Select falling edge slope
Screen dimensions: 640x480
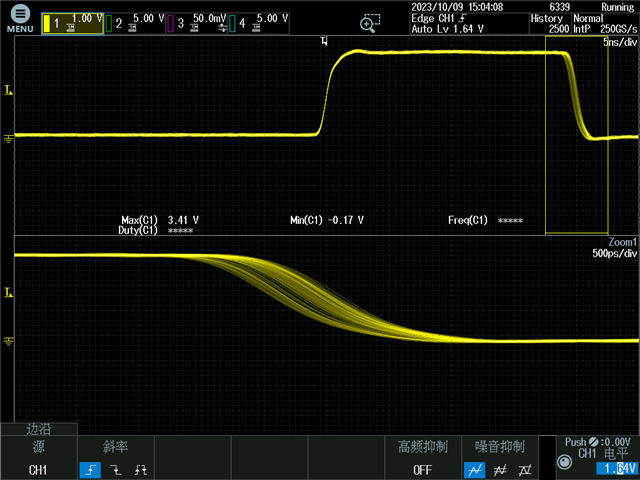point(116,470)
